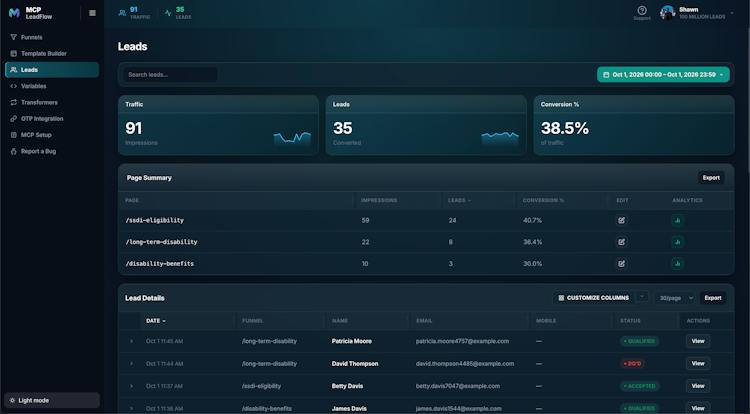Toggle Light mode at sidebar bottom

[x=52, y=400]
